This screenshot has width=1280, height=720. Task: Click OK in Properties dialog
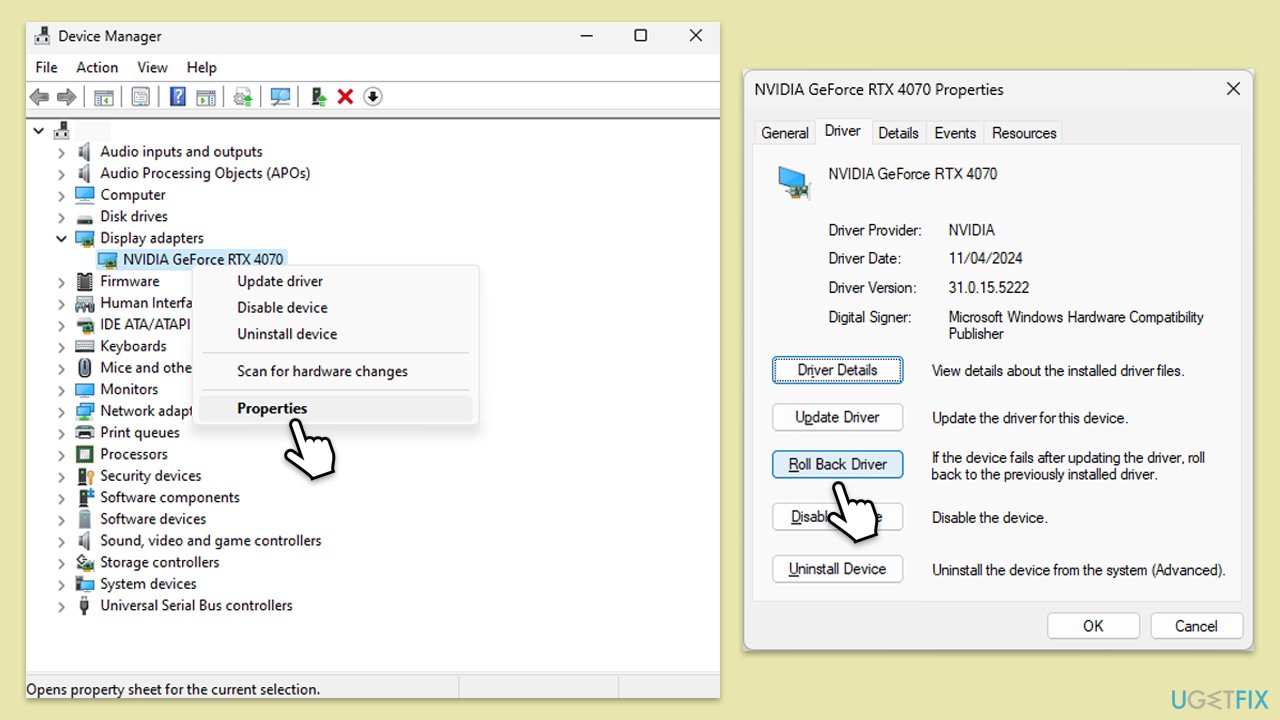click(x=1093, y=626)
